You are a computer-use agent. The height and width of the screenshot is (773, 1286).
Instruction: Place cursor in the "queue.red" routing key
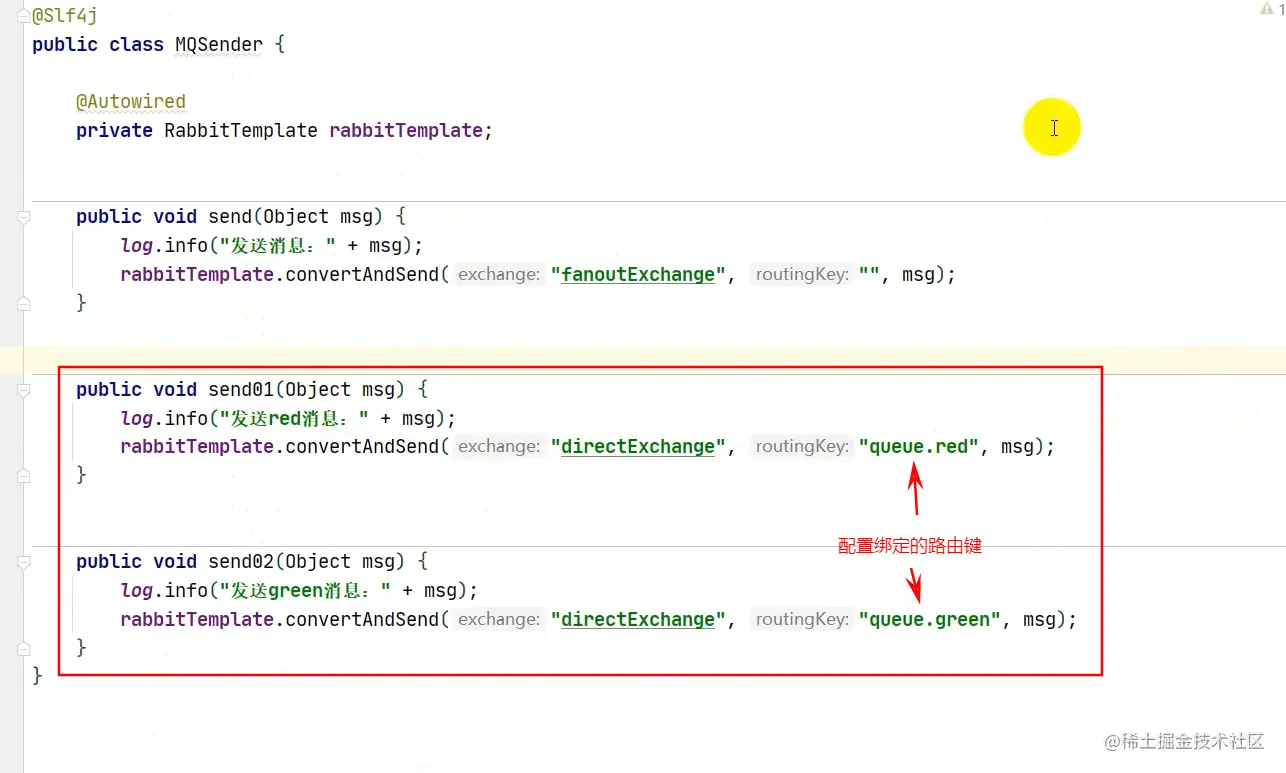tap(919, 447)
